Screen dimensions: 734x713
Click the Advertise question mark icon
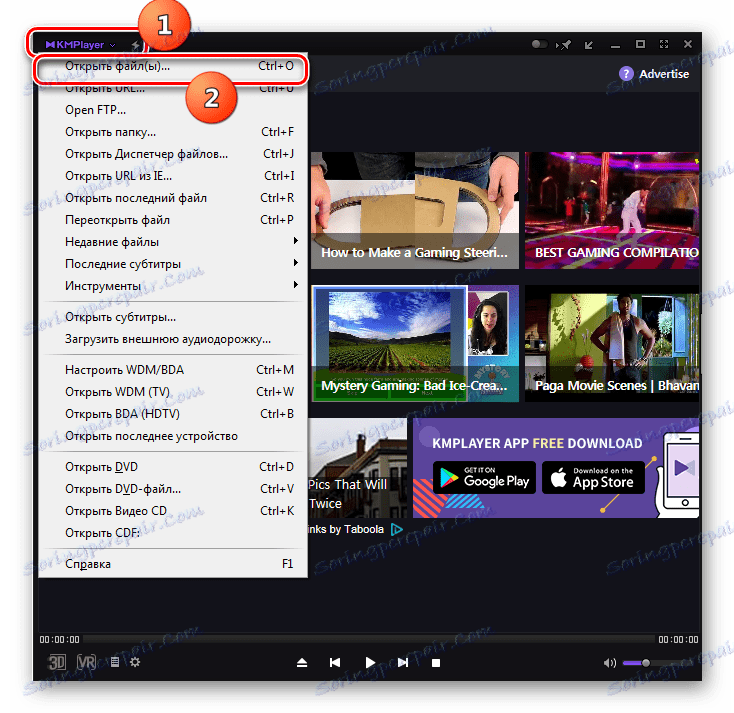626,74
